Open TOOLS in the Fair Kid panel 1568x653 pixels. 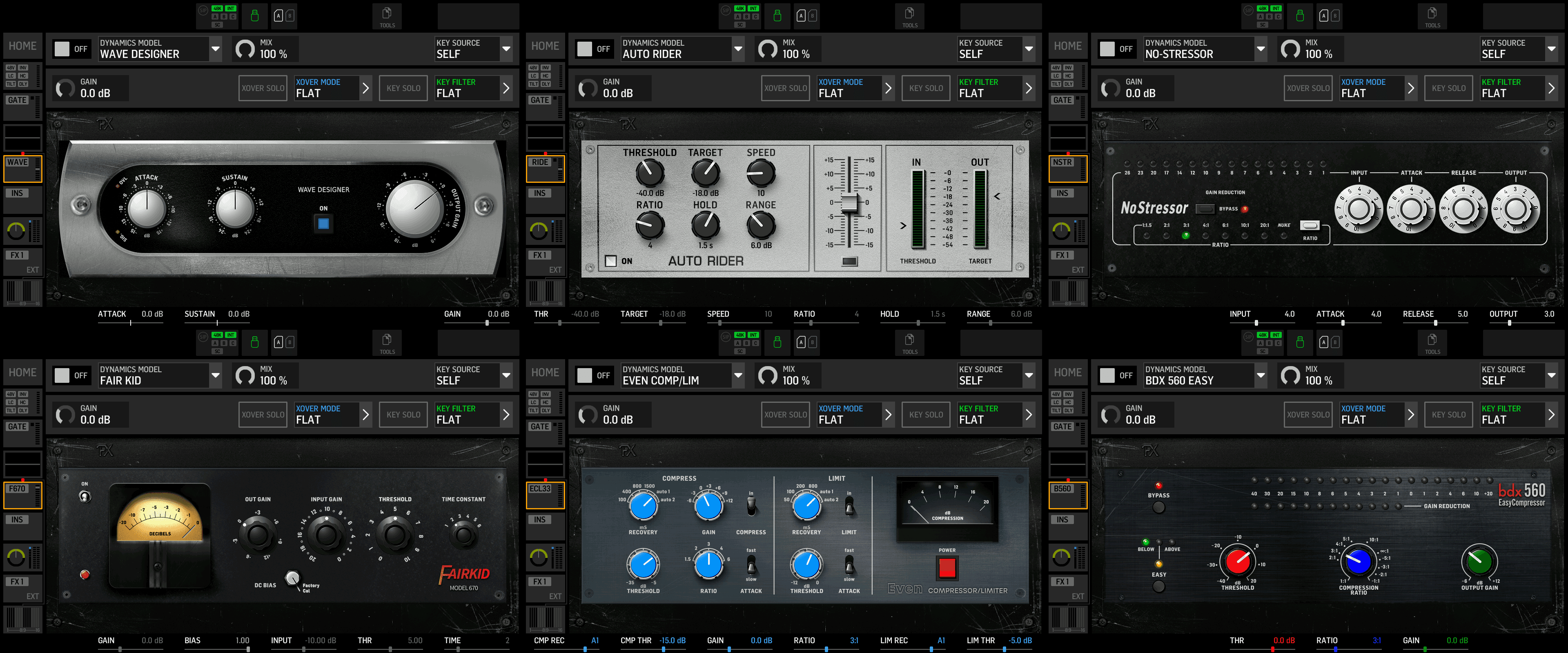click(387, 343)
